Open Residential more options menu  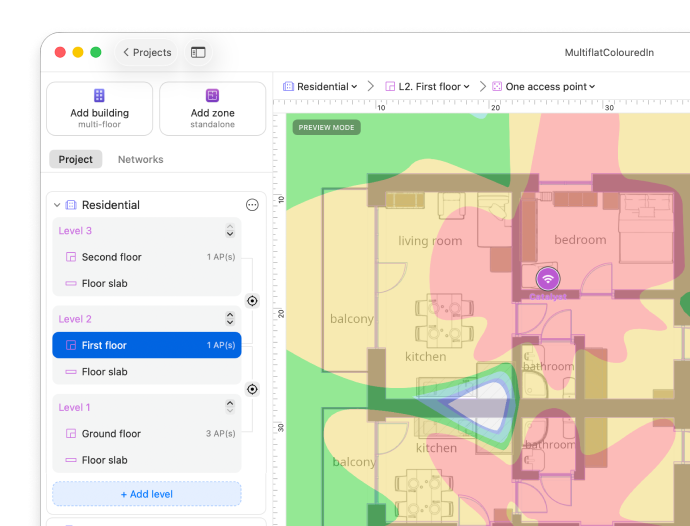(x=252, y=205)
